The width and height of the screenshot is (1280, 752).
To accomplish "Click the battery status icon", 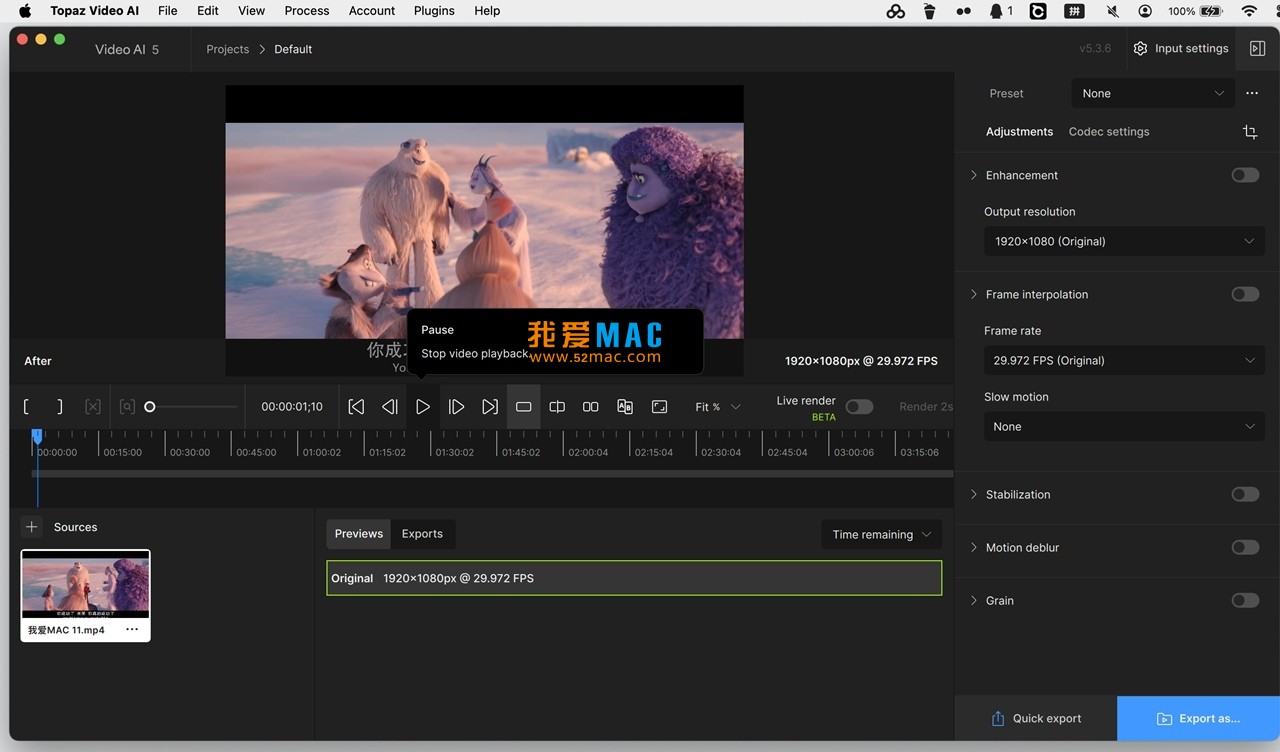I will pos(1211,11).
